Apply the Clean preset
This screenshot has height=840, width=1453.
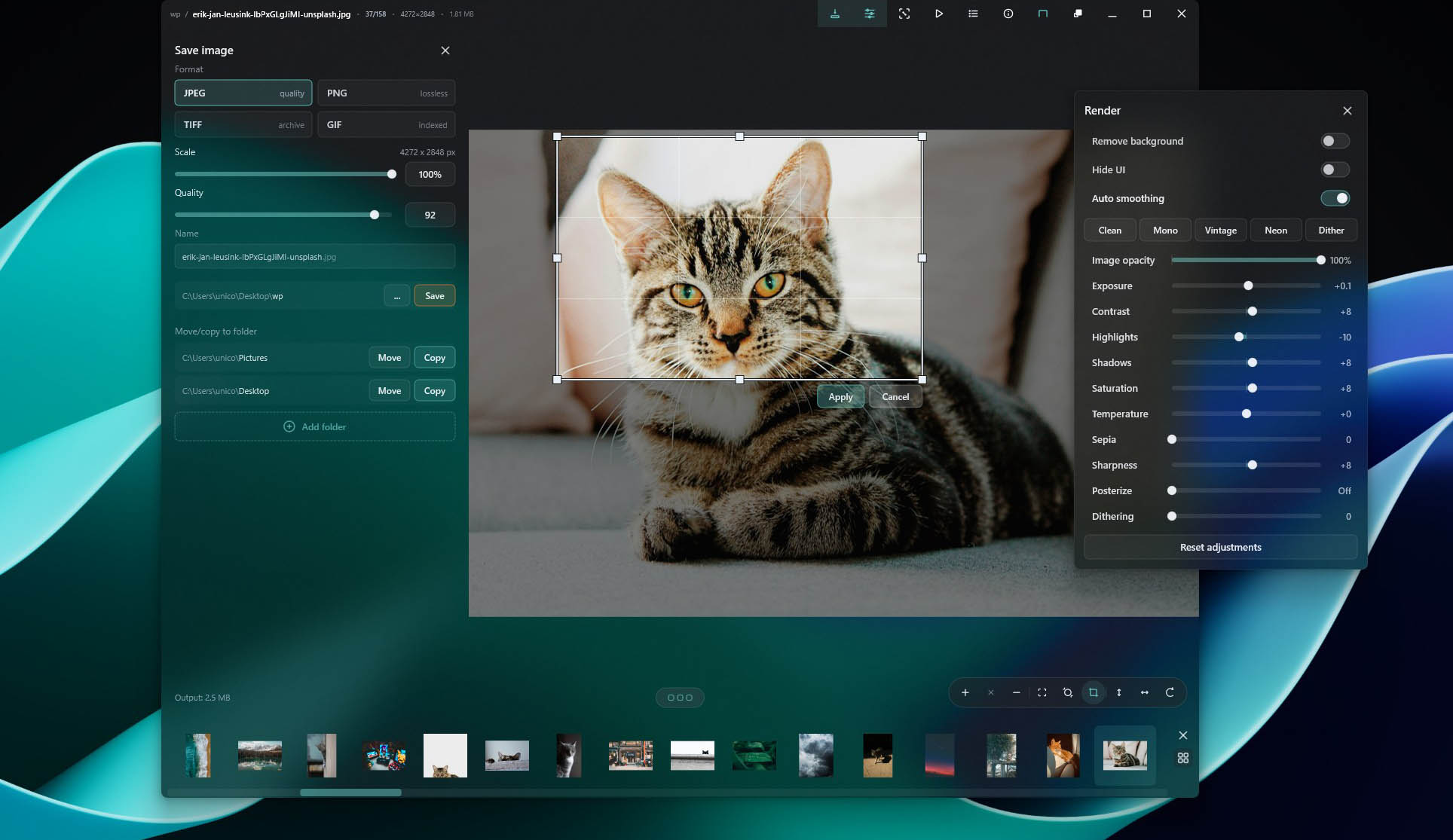(x=1110, y=231)
